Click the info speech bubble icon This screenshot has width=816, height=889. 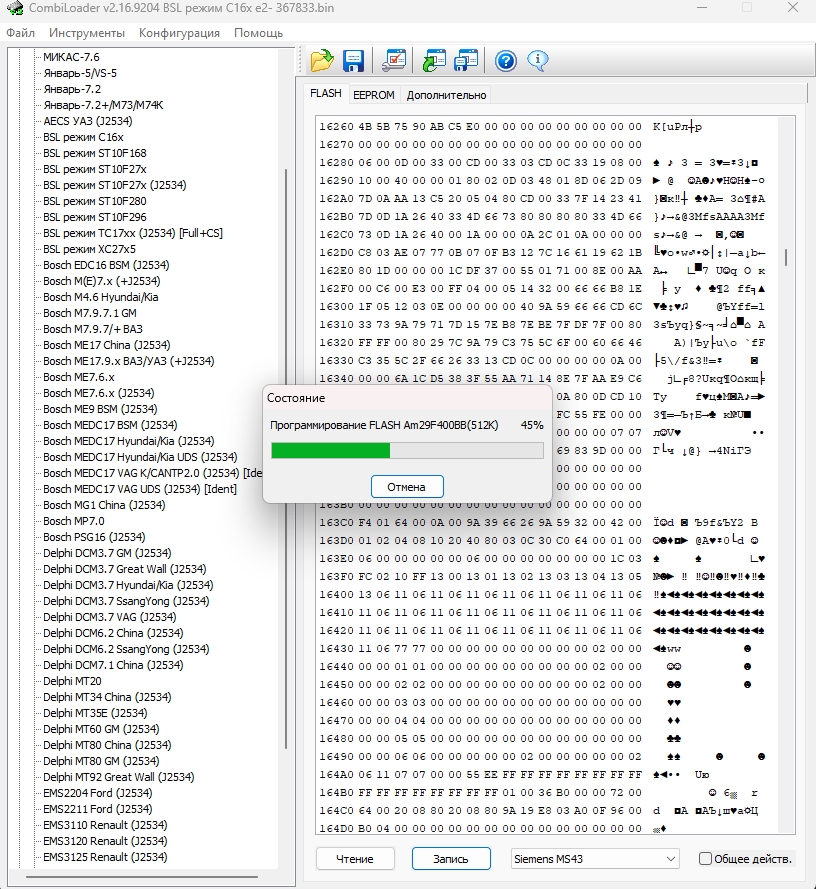538,61
